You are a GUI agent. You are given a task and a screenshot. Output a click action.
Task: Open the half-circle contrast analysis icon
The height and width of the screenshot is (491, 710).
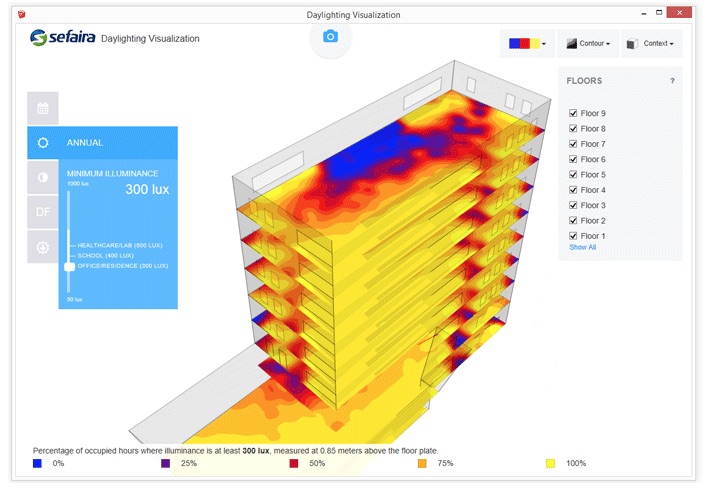point(43,177)
